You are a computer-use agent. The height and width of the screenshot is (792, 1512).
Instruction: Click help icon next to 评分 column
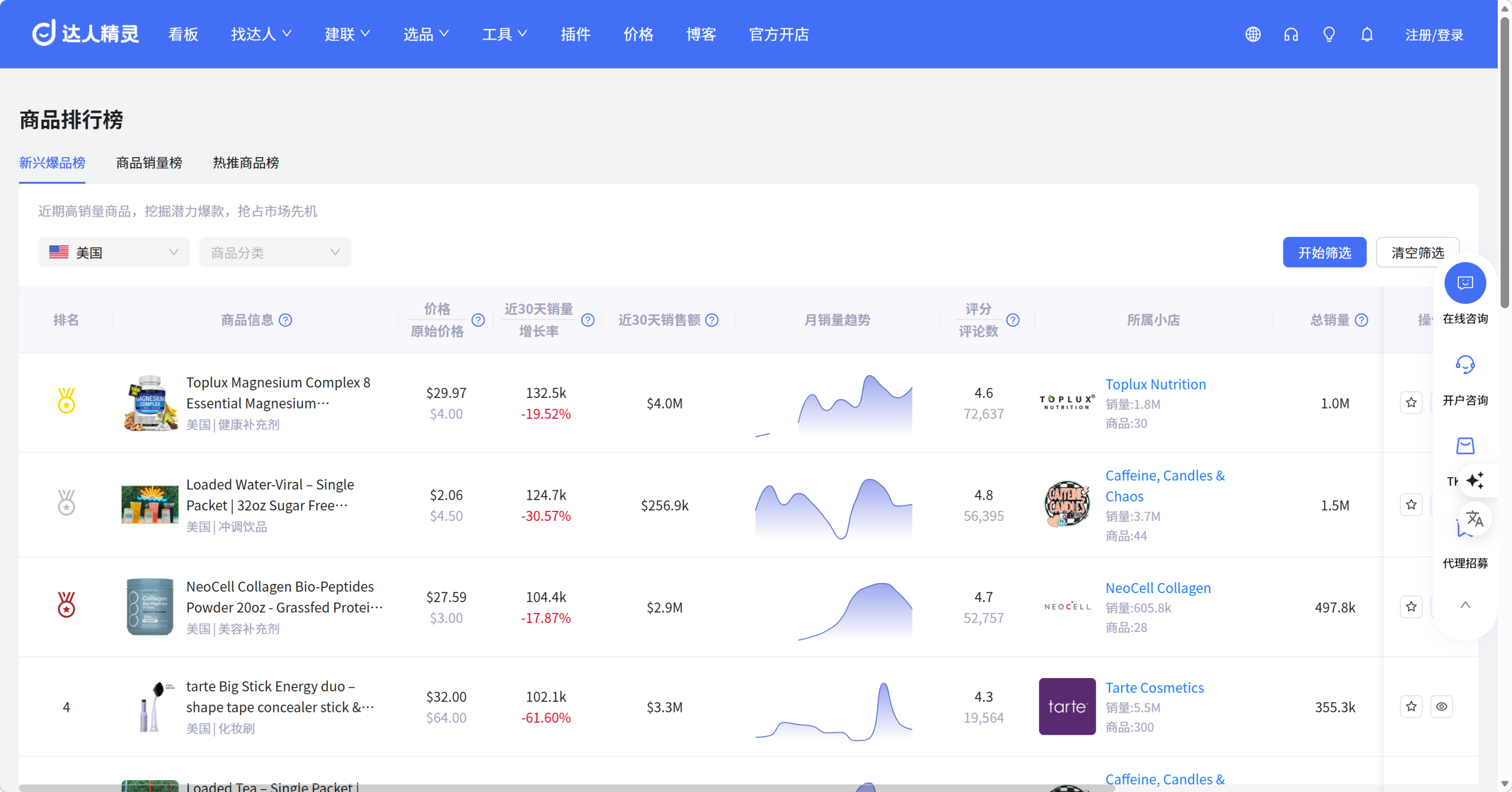(x=1013, y=320)
